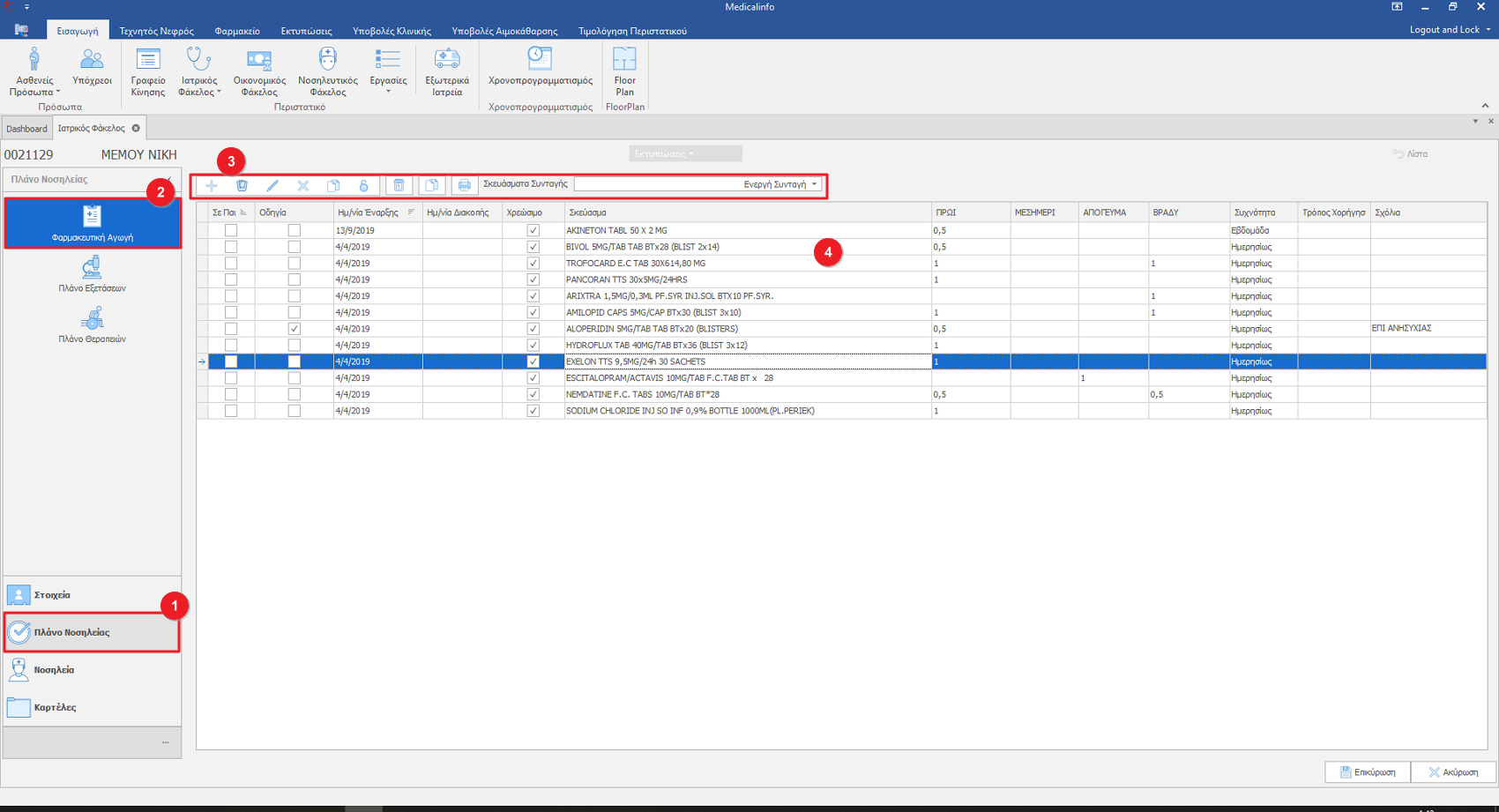This screenshot has width=1499, height=812.
Task: Select the SODIUM CHLORIDE medication row
Action: pos(690,411)
